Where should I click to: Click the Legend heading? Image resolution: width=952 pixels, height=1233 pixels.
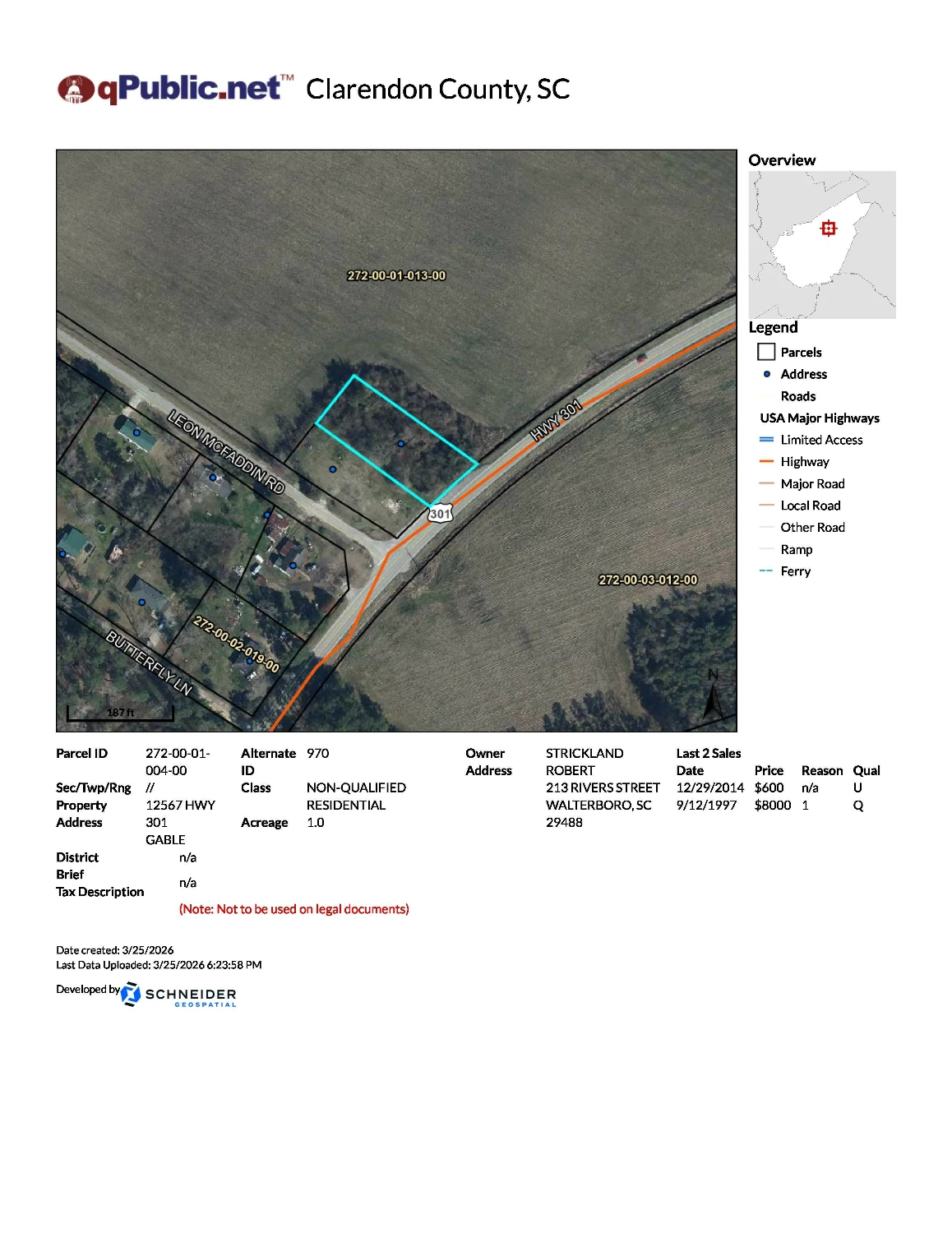[773, 327]
